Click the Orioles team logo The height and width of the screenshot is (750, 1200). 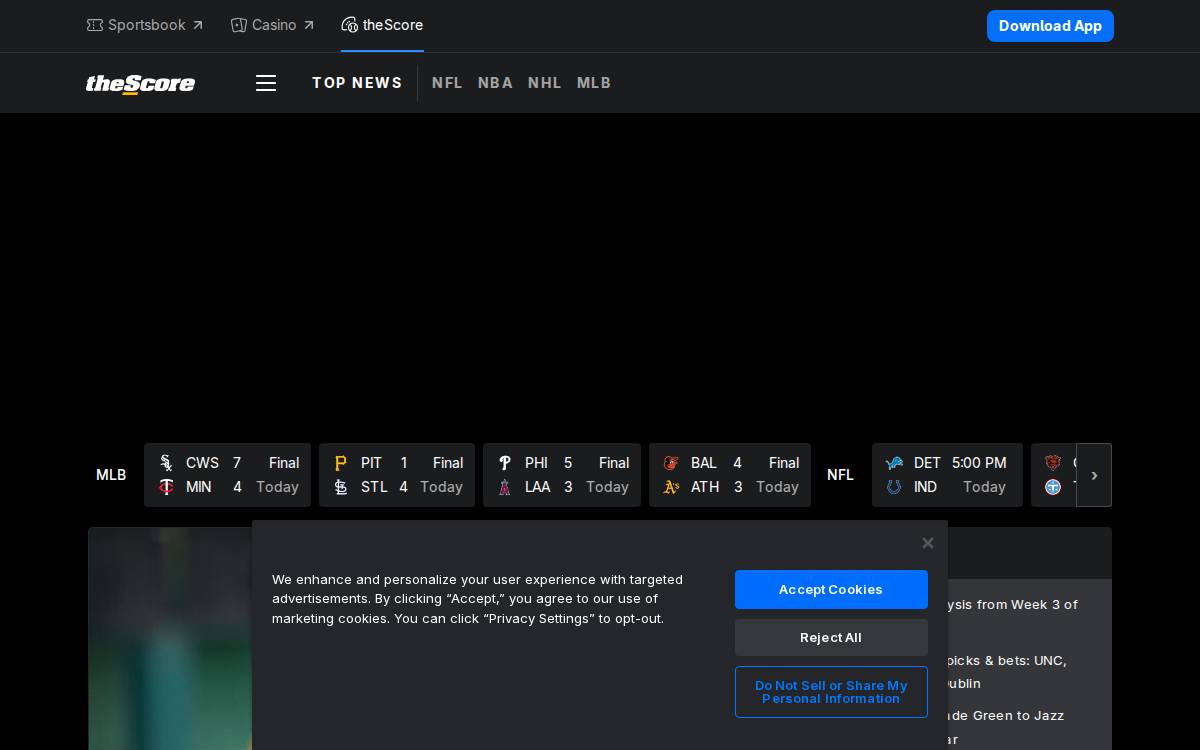[x=671, y=463]
